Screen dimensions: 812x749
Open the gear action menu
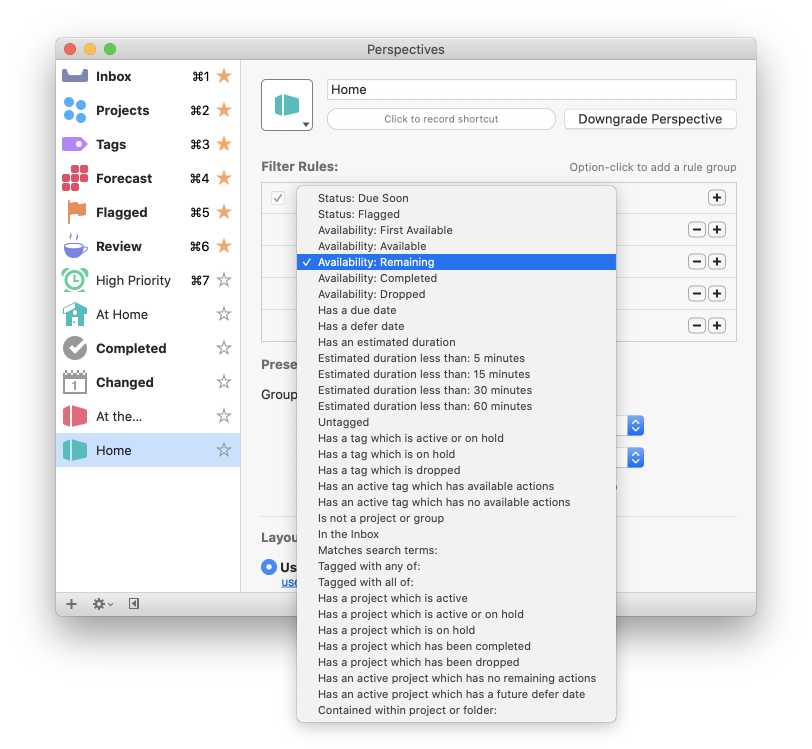[102, 604]
